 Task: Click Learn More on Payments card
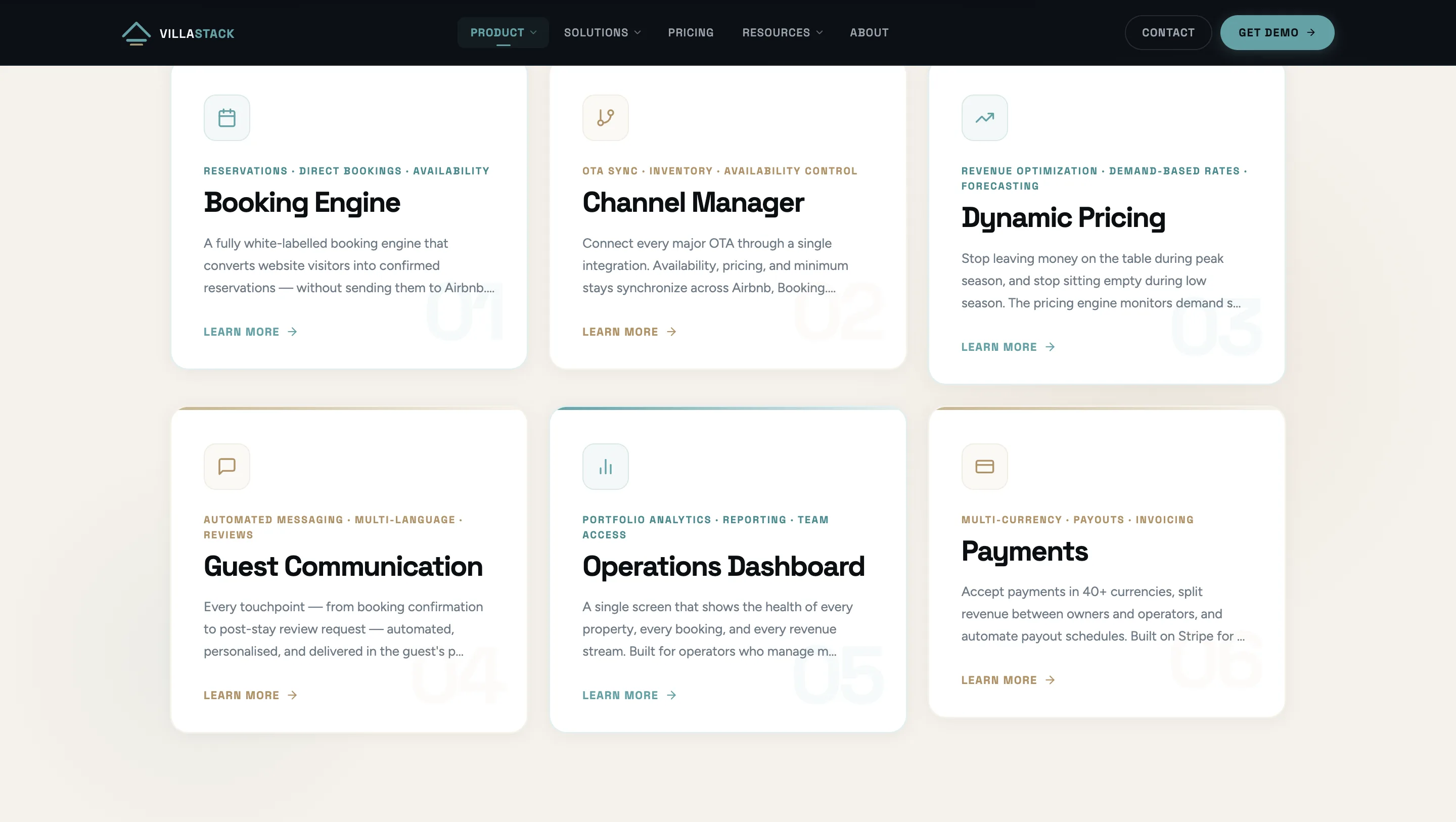(1008, 680)
